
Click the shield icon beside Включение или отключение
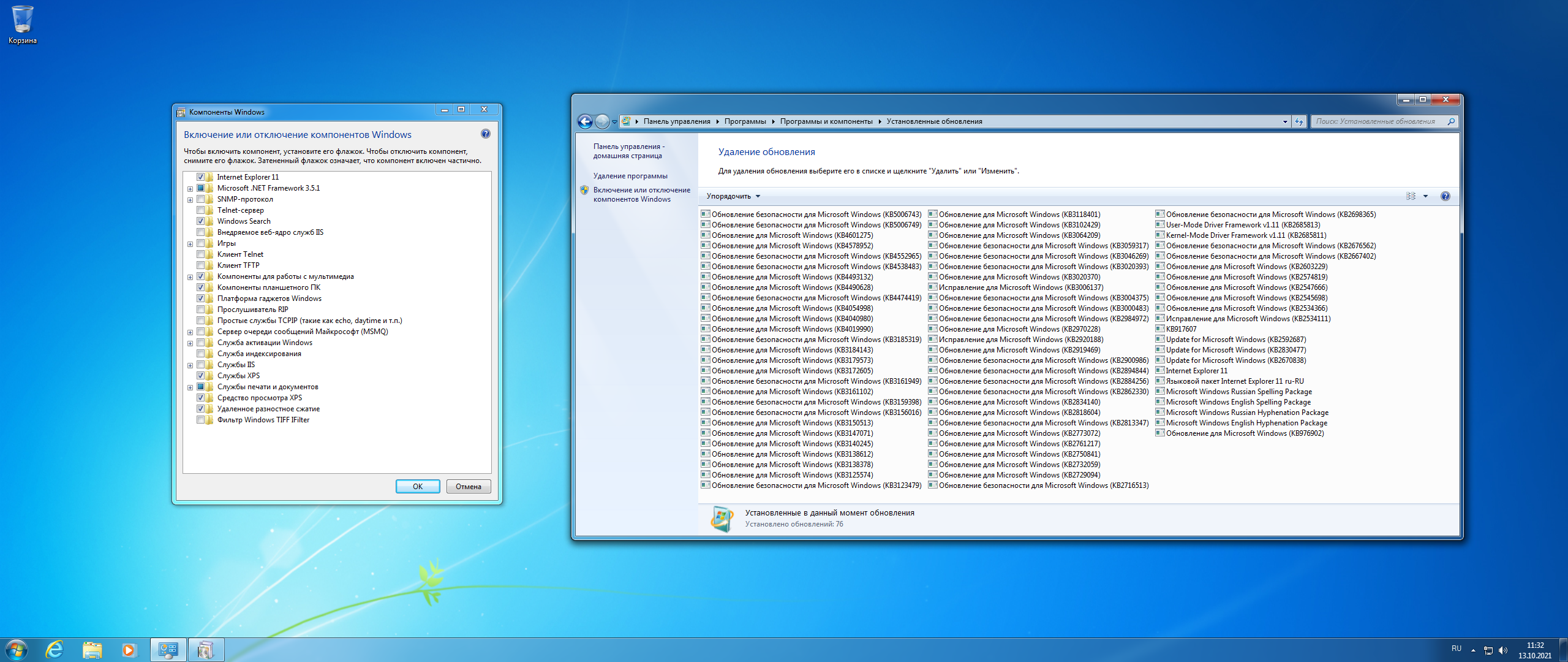pos(584,190)
